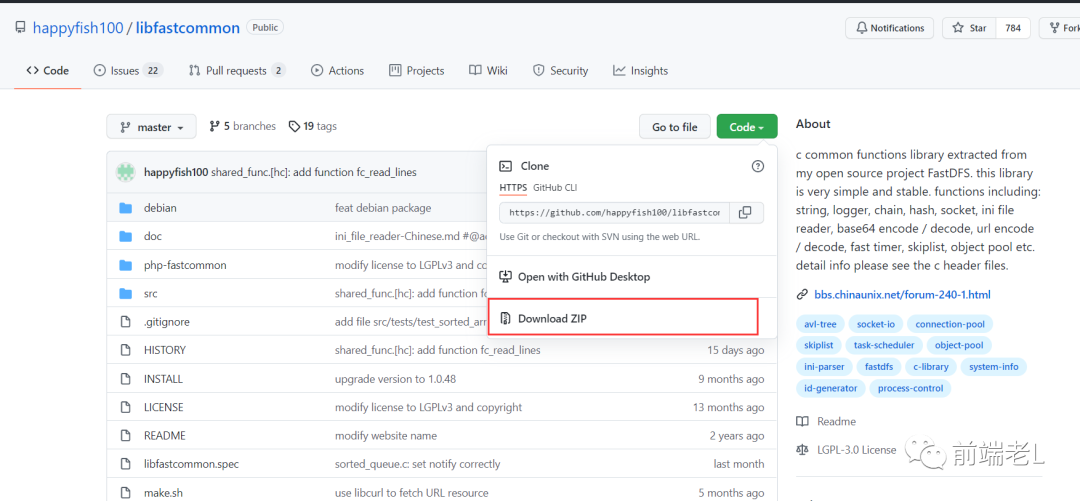Click the repository book icon beside happyfish100
The height and width of the screenshot is (501, 1080).
point(21,28)
